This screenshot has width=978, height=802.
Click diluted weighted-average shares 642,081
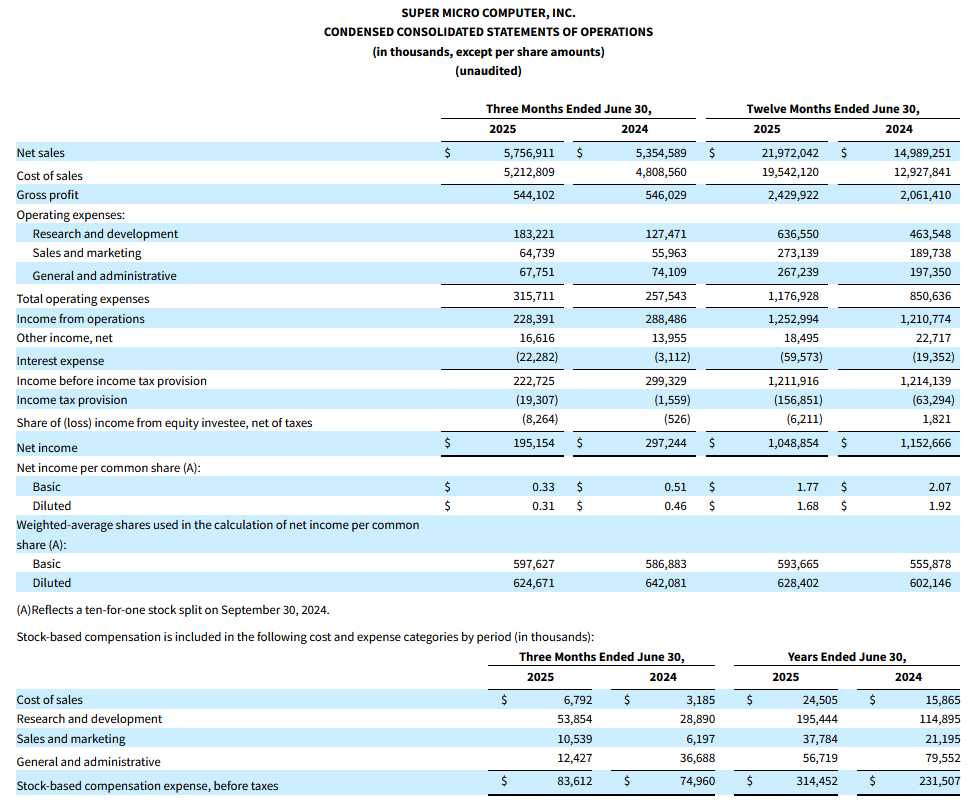(666, 583)
